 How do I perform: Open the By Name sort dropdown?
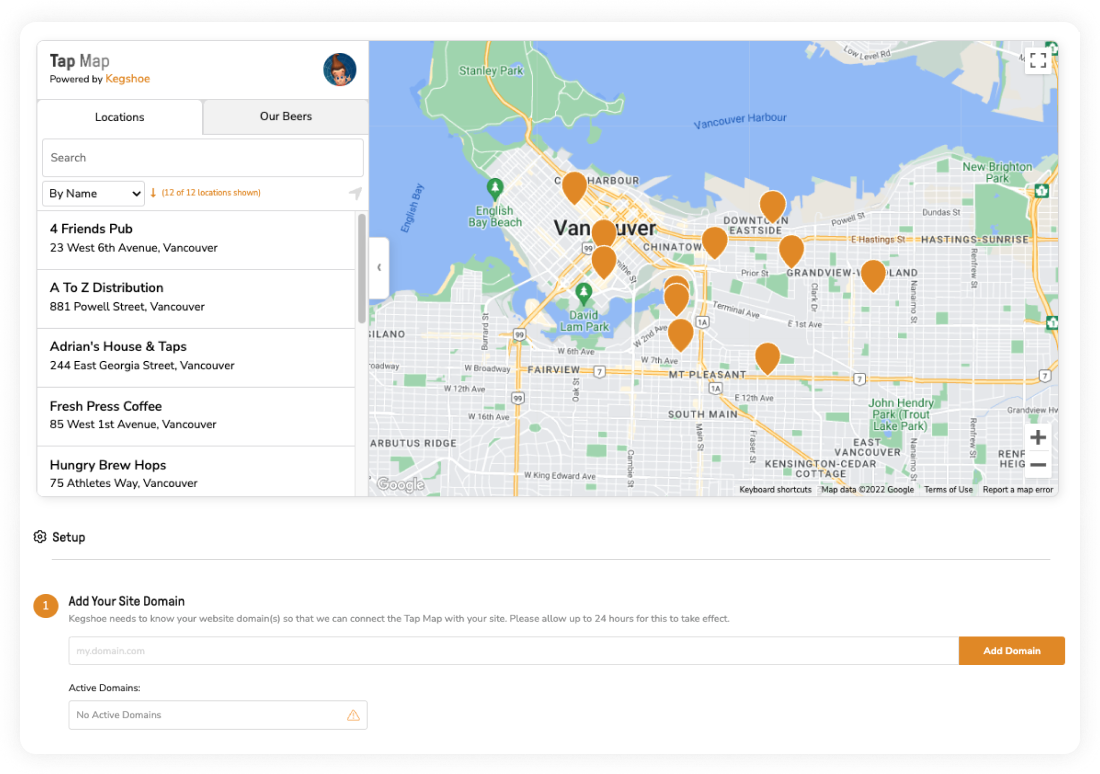click(93, 194)
